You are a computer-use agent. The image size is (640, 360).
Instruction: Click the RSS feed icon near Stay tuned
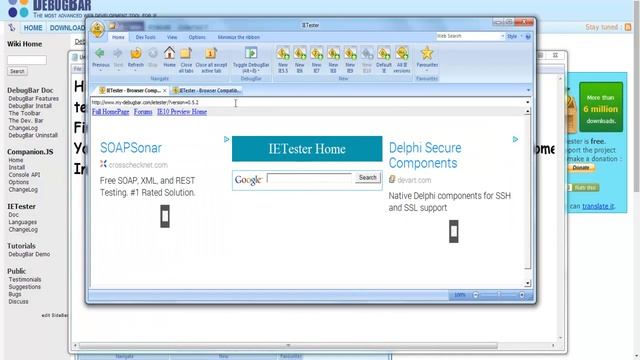(x=628, y=27)
